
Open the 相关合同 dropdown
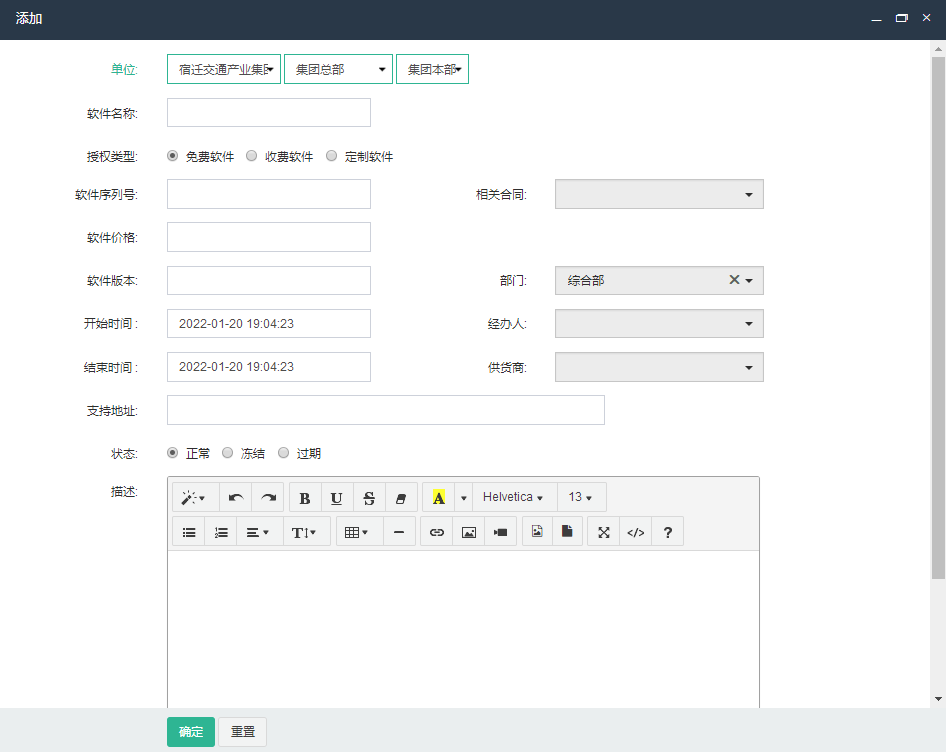coord(659,195)
